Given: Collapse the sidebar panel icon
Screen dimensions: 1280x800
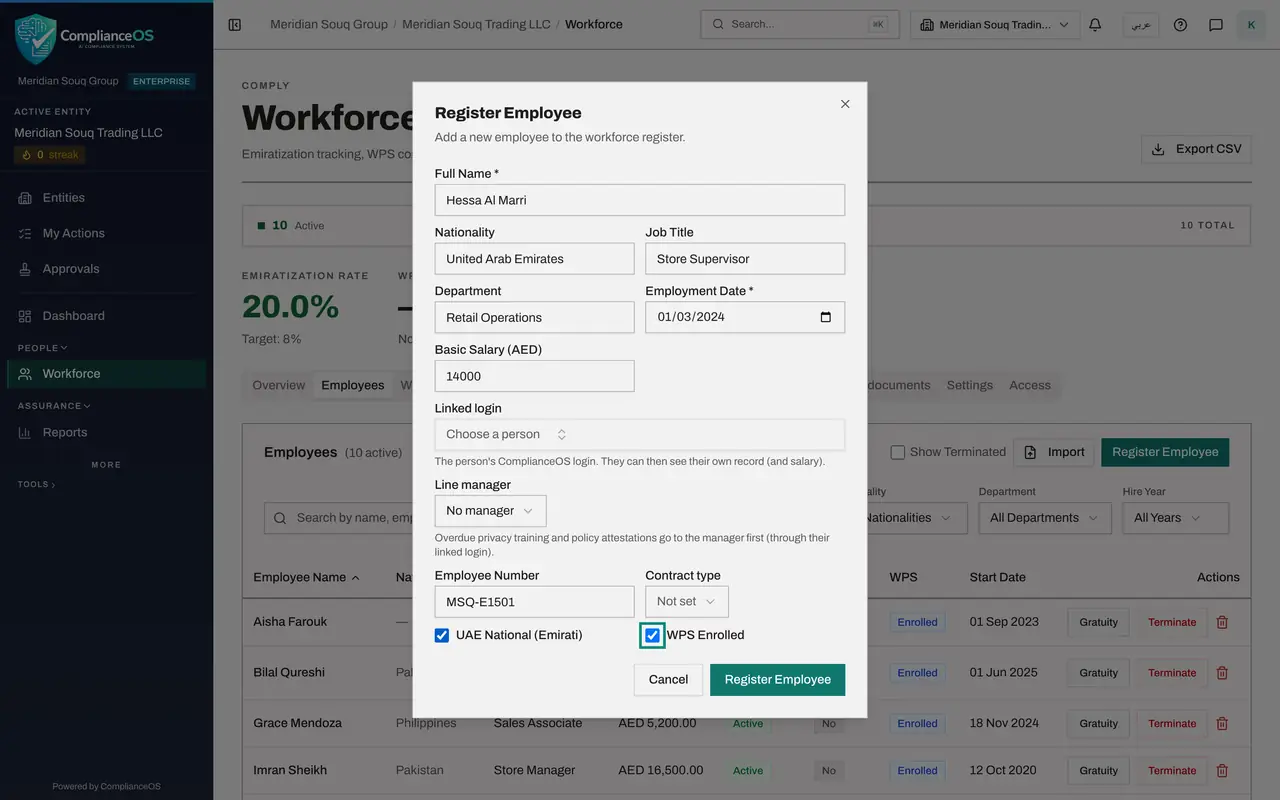Looking at the screenshot, I should coord(235,25).
